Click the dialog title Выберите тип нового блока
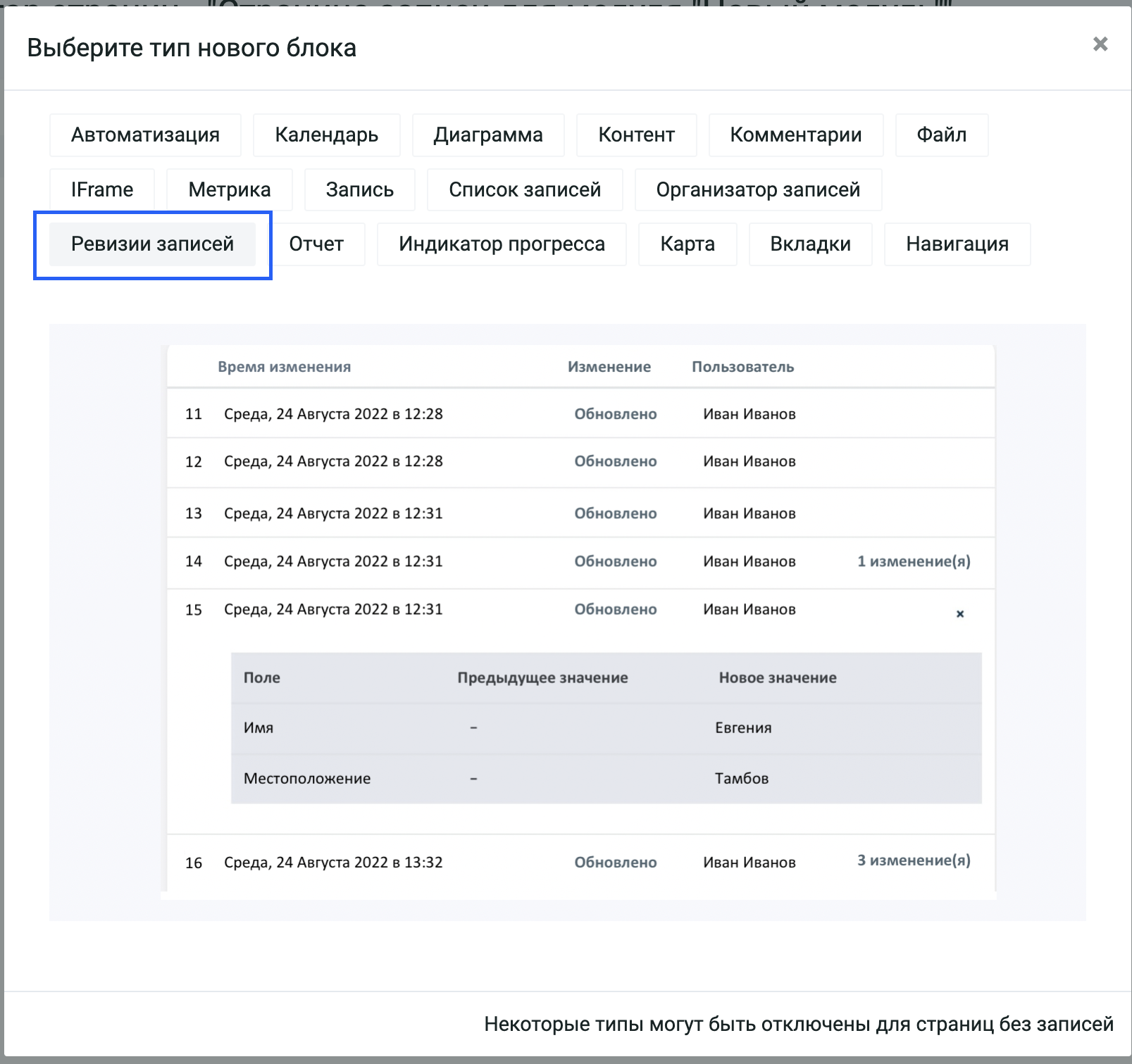1132x1064 pixels. 192,48
